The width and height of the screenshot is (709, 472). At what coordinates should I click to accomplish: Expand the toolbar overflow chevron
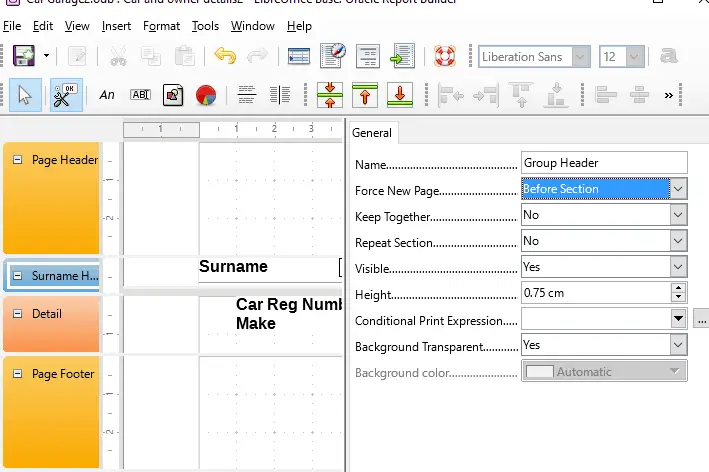click(669, 95)
